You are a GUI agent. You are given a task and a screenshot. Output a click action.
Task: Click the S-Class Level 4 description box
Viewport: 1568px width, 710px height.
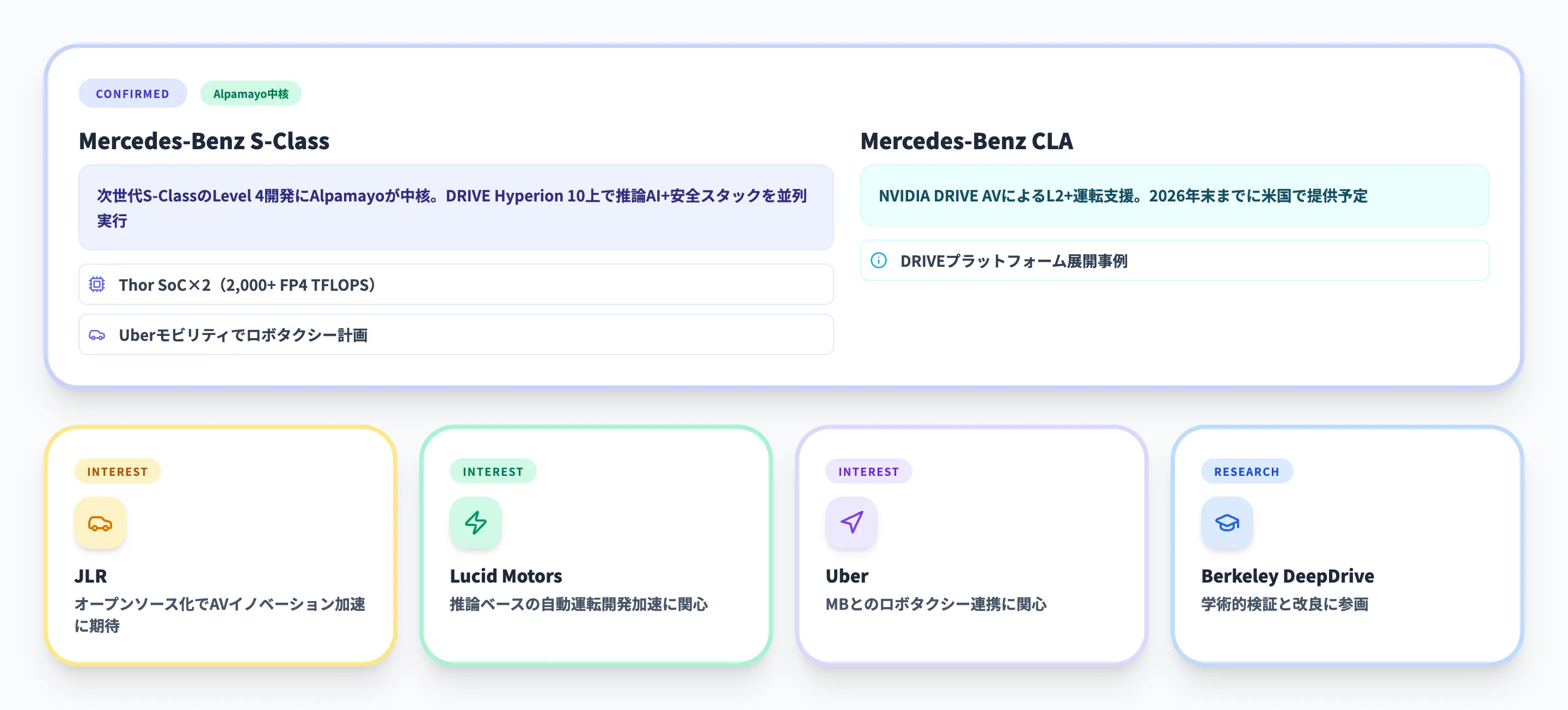(455, 207)
